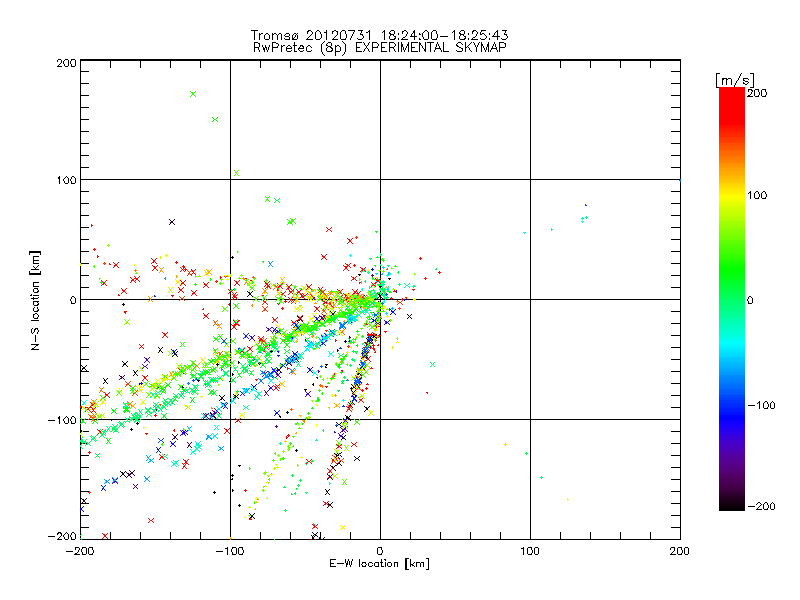Click the color bar tick label "-100"

pyautogui.click(x=761, y=406)
